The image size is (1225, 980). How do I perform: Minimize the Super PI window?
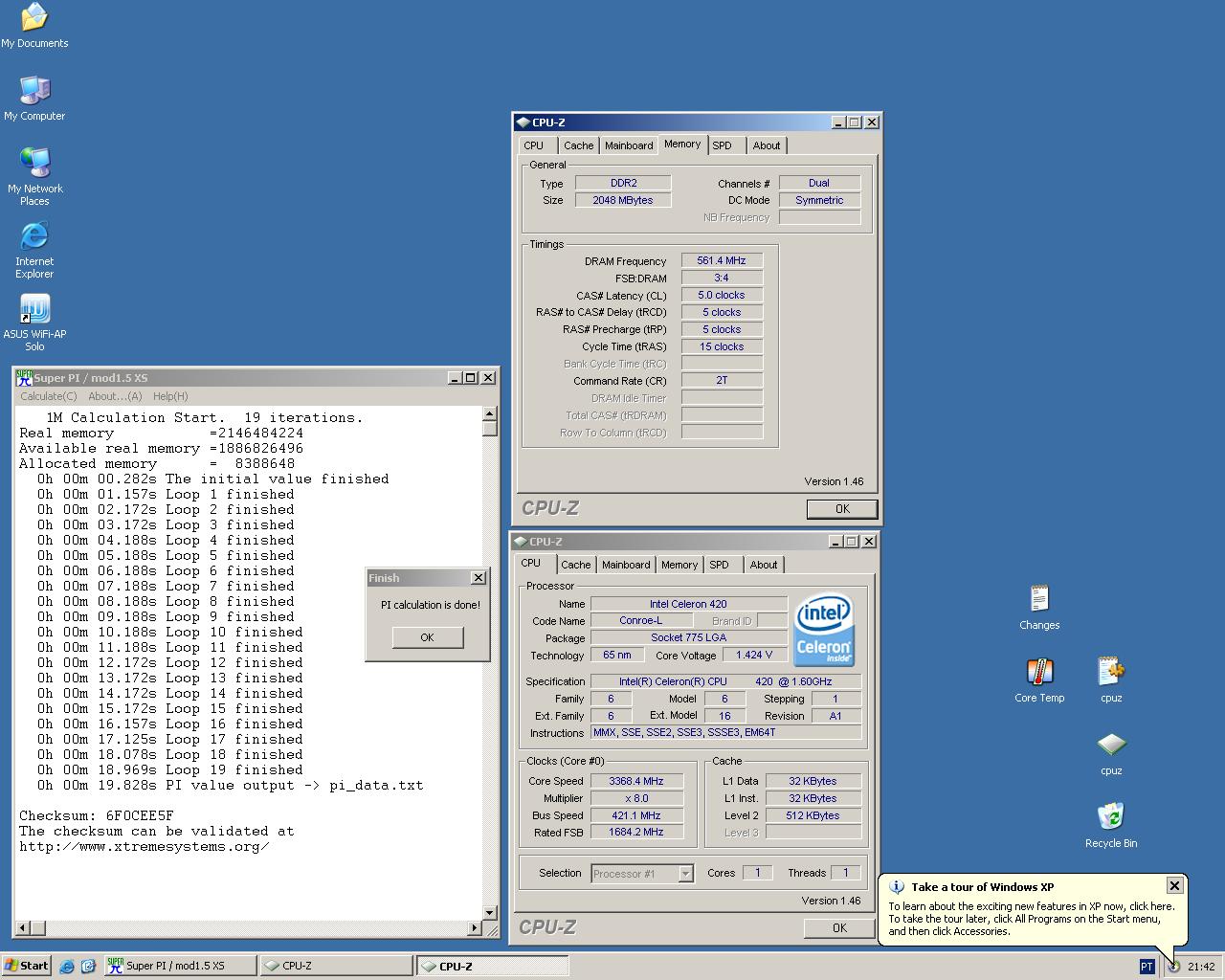pos(455,377)
